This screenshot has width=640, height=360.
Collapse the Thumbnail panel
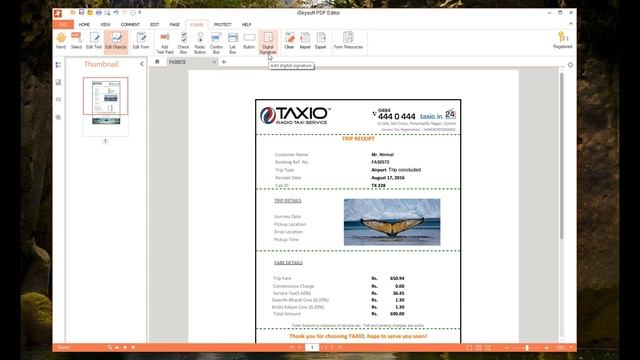[x=142, y=64]
